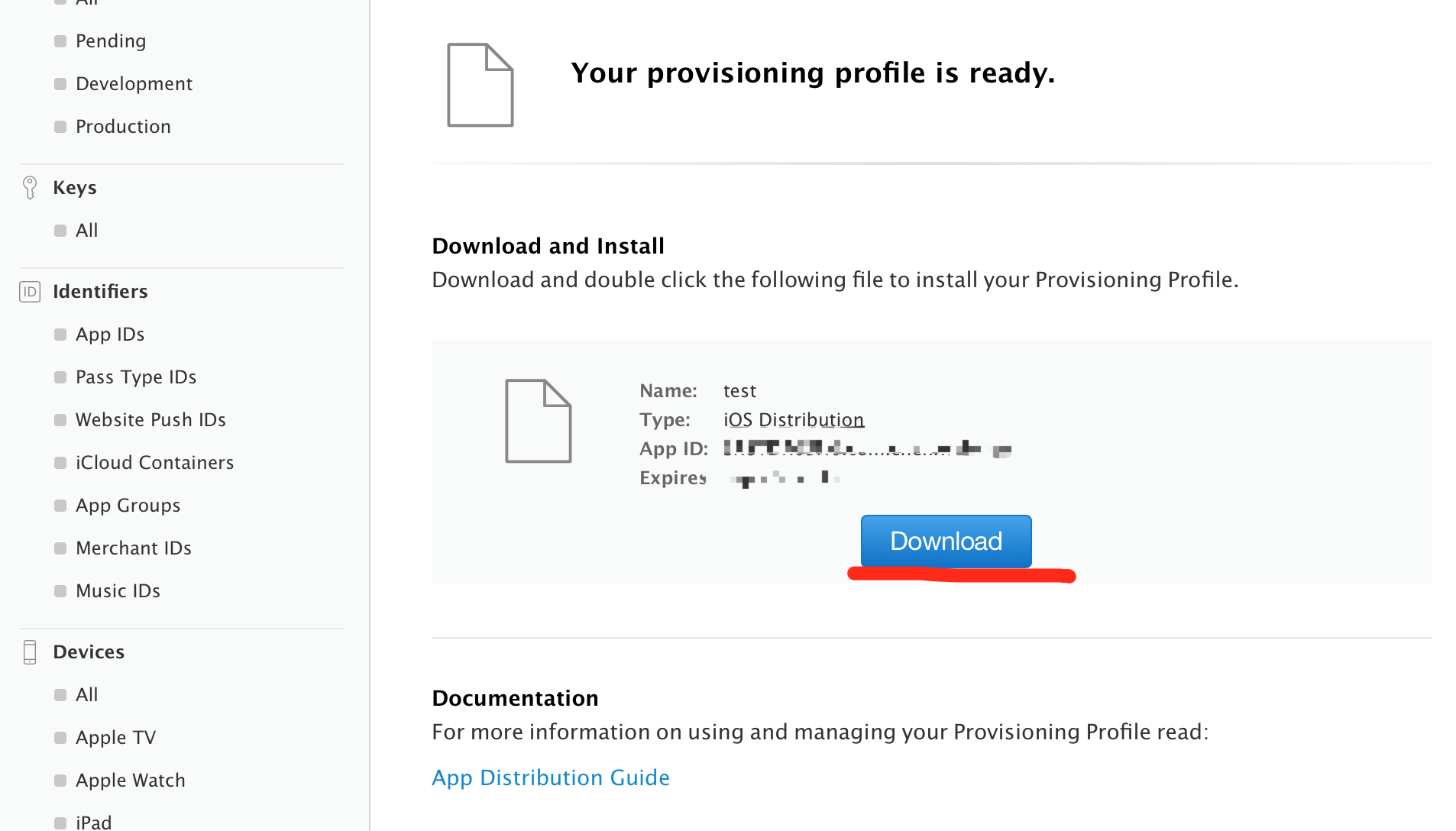Viewport: 1456px width, 831px height.
Task: Open Pass Type IDs list
Action: point(136,377)
